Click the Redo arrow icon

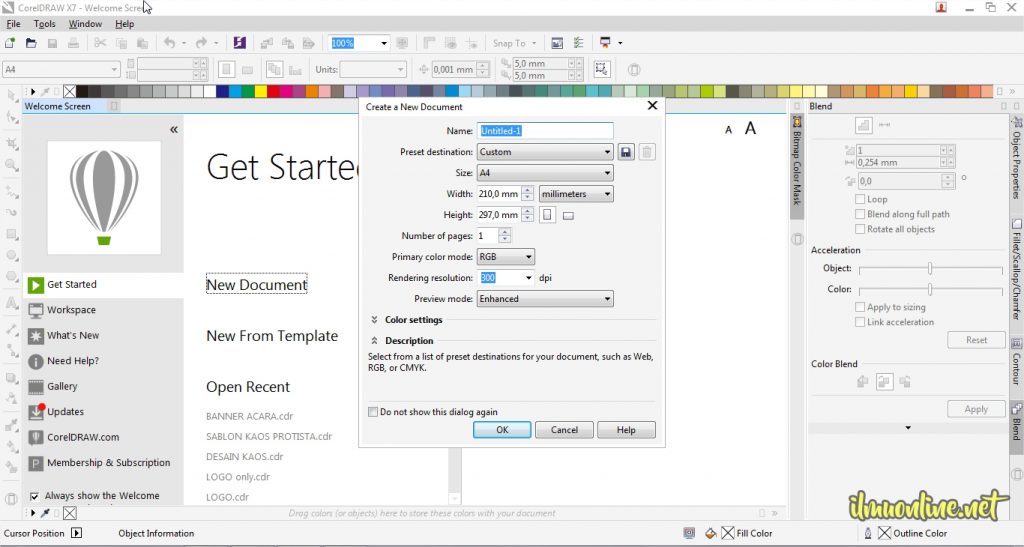coord(201,43)
